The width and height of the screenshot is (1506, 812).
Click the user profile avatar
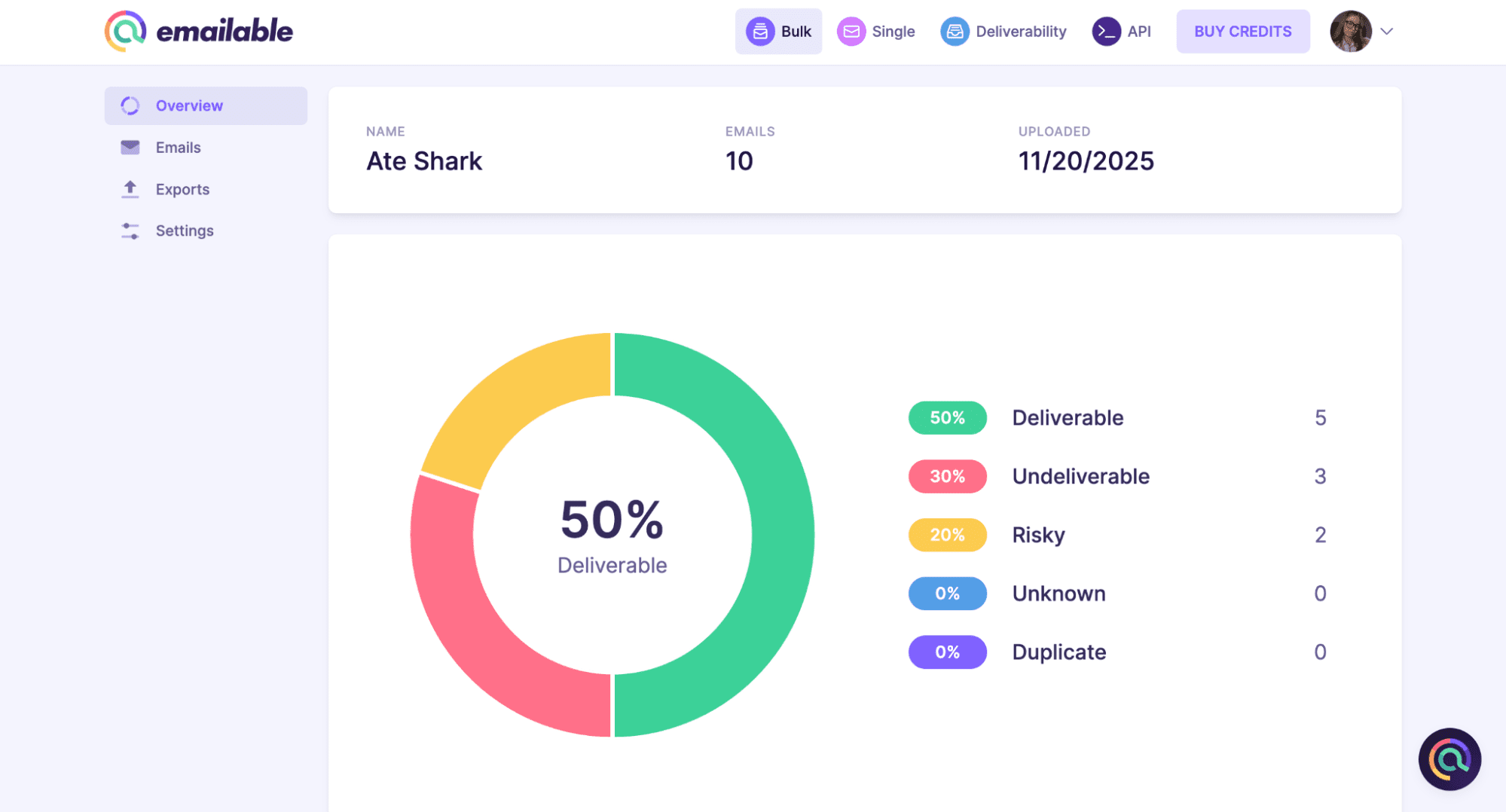(x=1350, y=32)
